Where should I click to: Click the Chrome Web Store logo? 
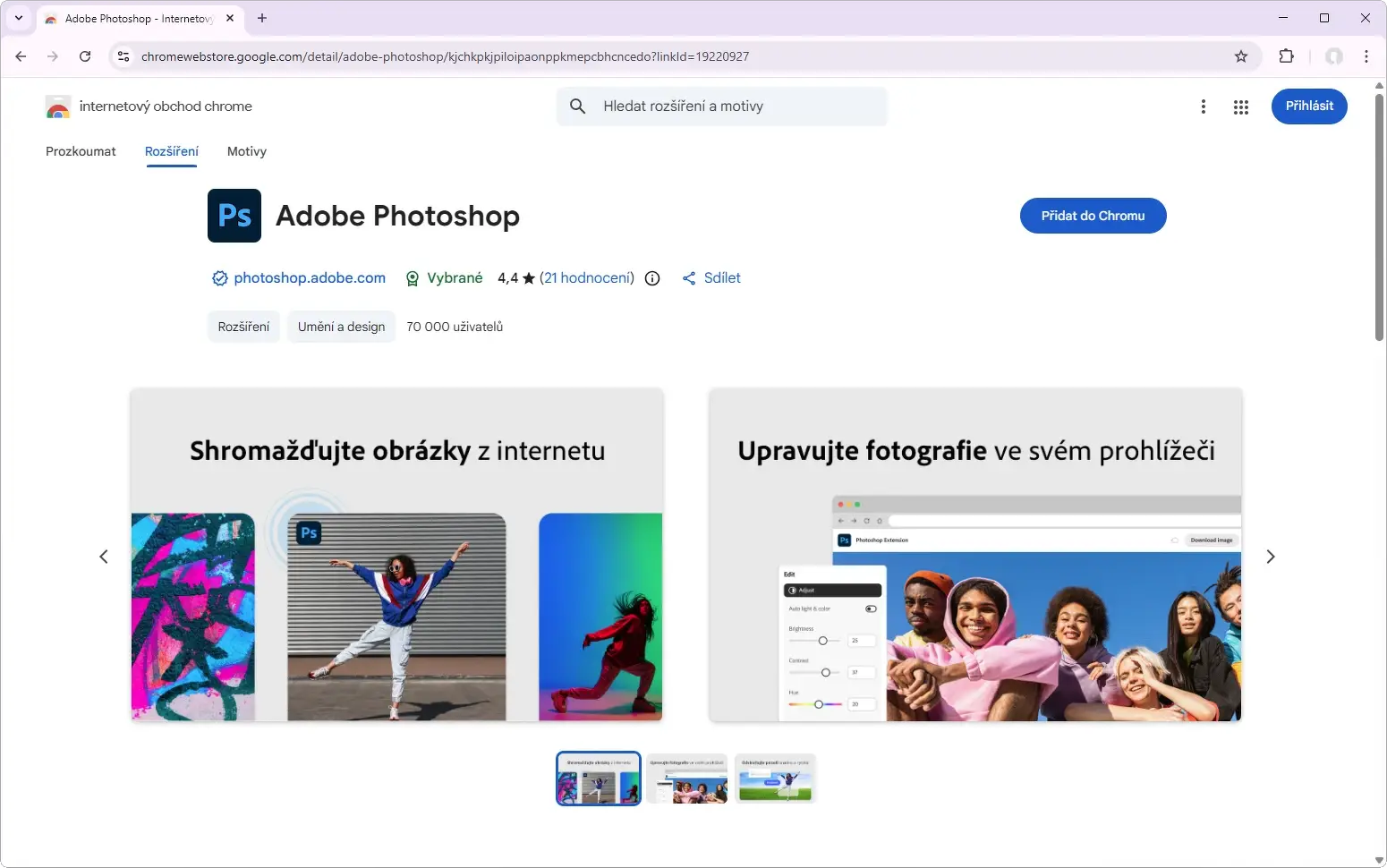coord(58,106)
